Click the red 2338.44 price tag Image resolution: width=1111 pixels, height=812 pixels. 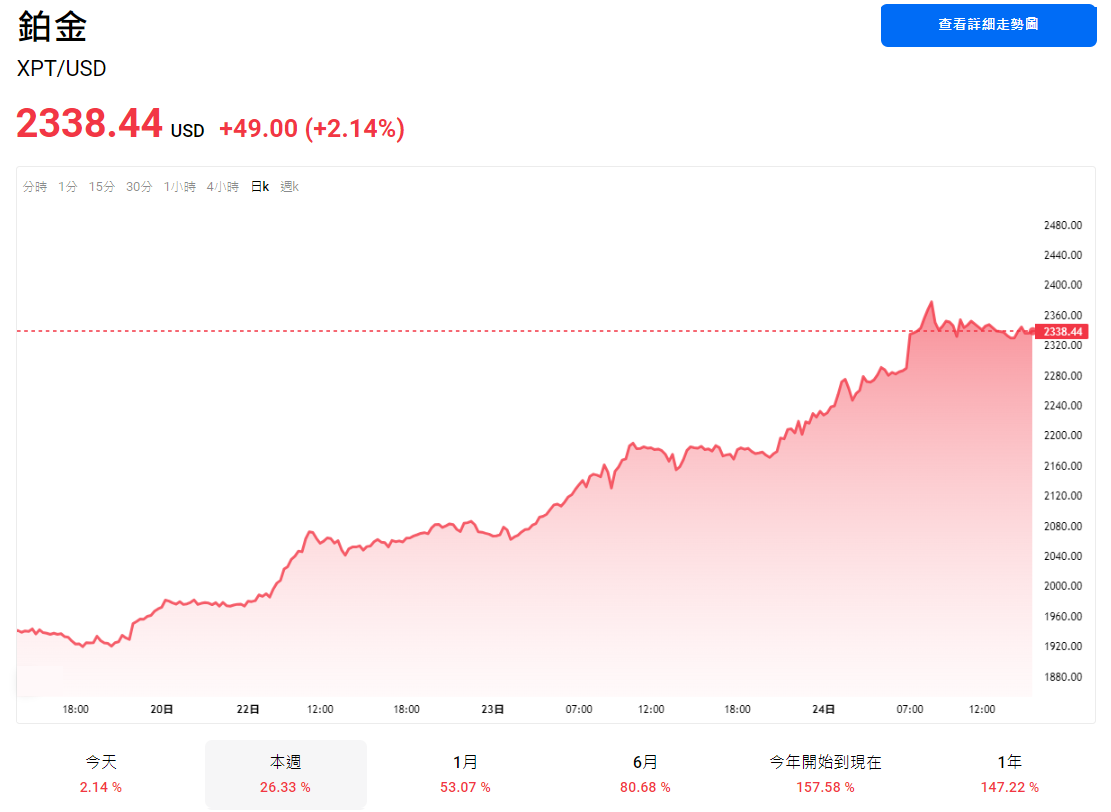pyautogui.click(x=1064, y=331)
